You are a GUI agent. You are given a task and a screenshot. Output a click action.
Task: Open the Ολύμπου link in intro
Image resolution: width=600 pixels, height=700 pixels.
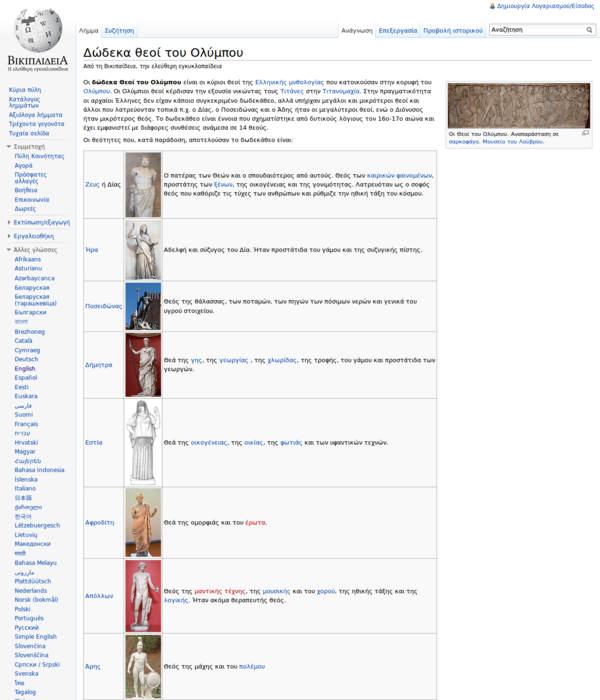click(96, 91)
